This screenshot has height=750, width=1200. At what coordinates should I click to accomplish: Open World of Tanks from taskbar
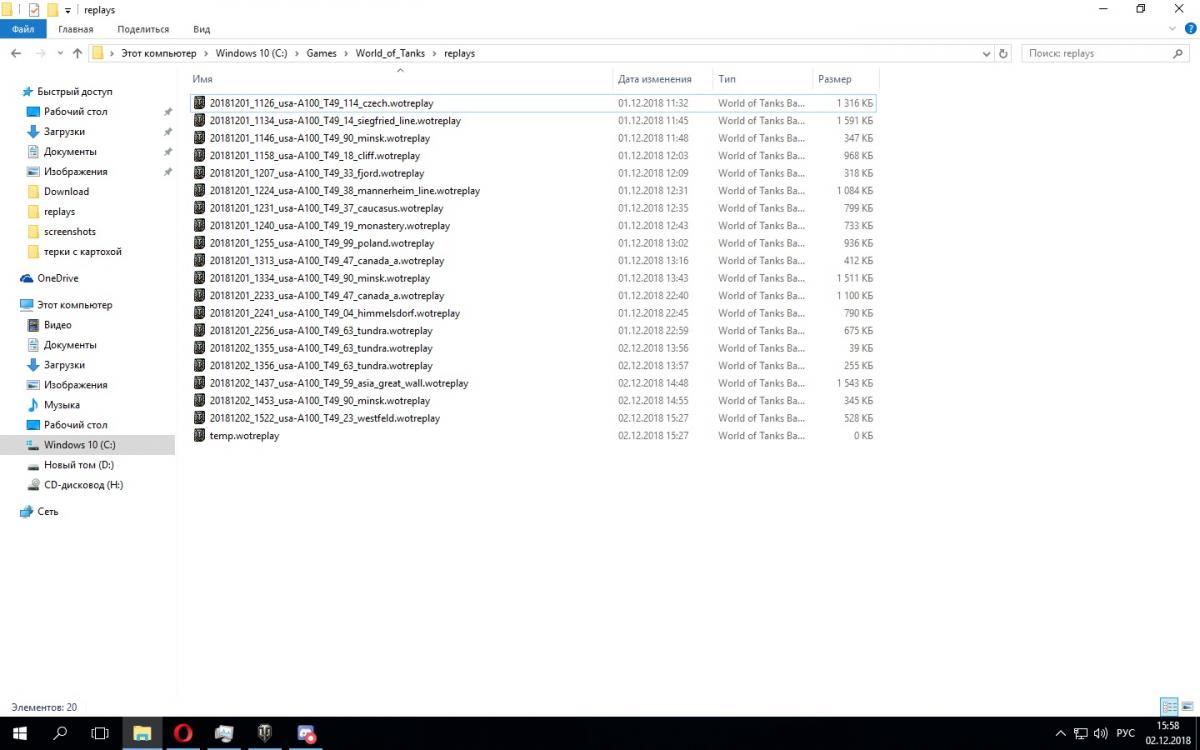[x=266, y=733]
